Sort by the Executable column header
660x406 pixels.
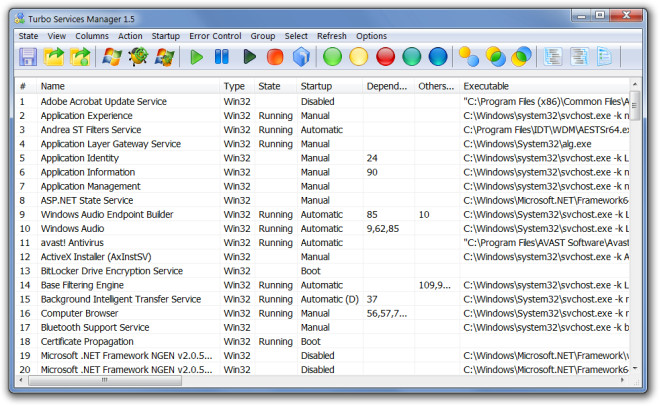point(545,86)
